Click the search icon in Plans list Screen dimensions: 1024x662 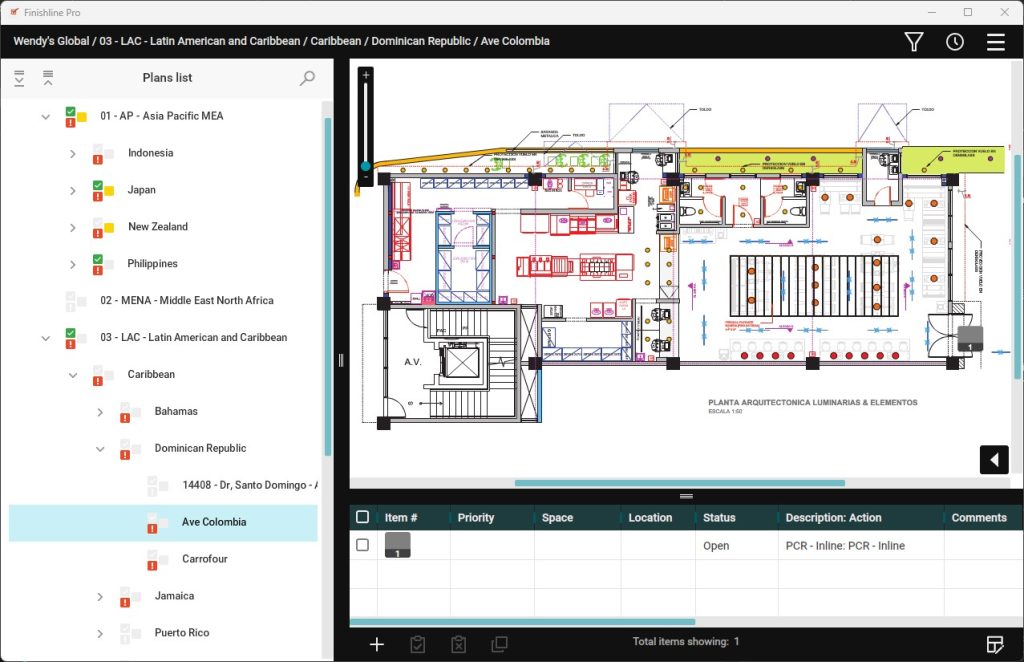(307, 78)
